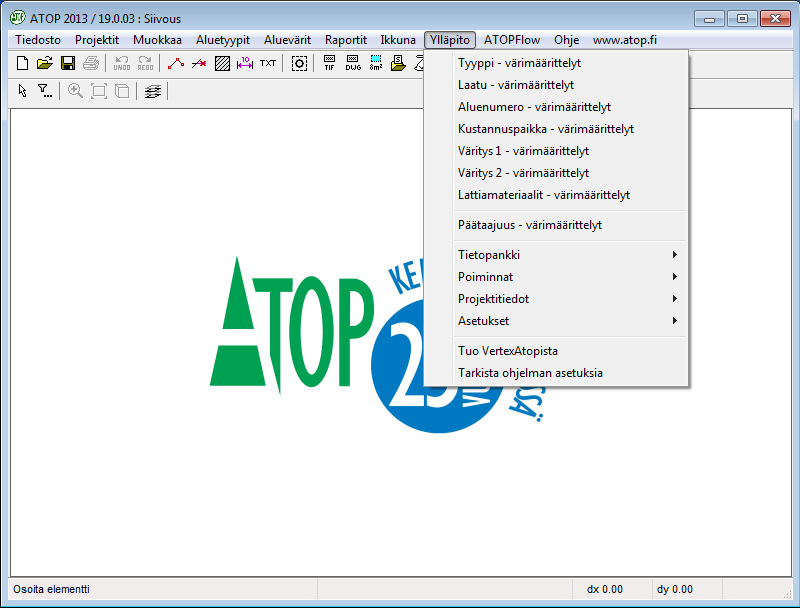Select the TXT text tool
The image size is (800, 608).
point(268,63)
